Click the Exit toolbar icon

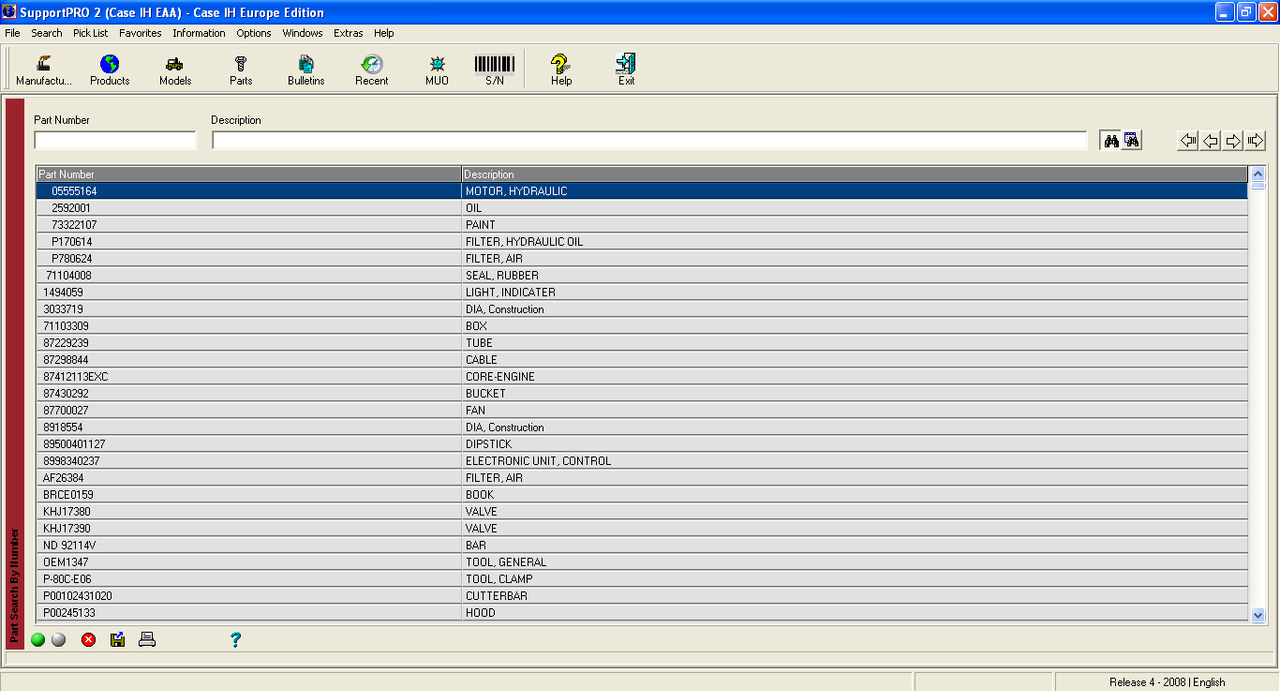coord(626,70)
